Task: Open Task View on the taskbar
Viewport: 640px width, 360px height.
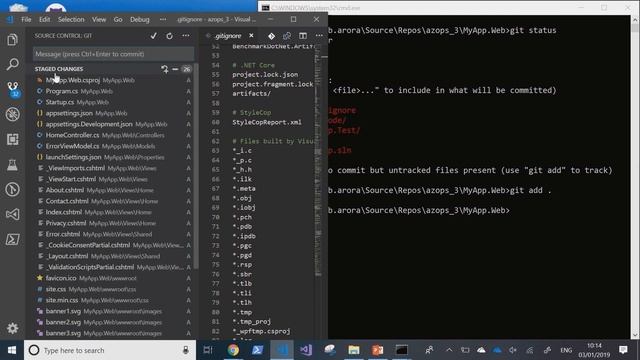Action: (208, 350)
